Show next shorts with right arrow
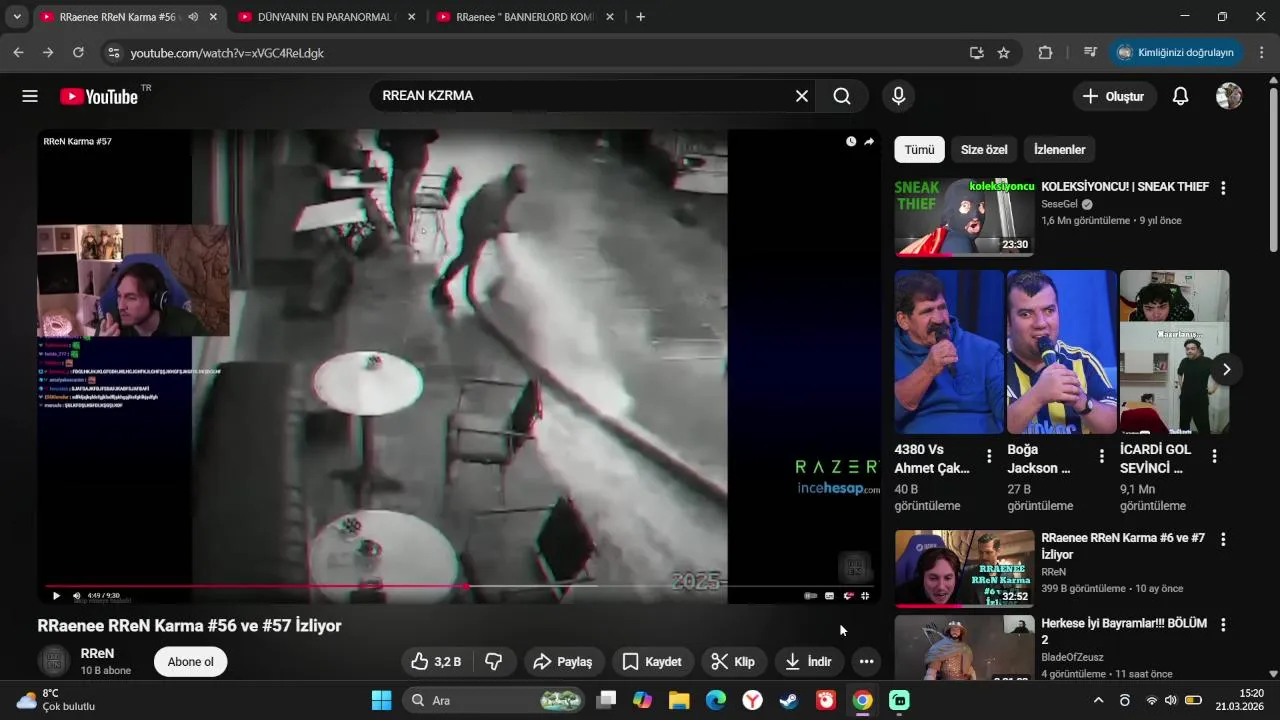The image size is (1280, 720). click(x=1226, y=369)
